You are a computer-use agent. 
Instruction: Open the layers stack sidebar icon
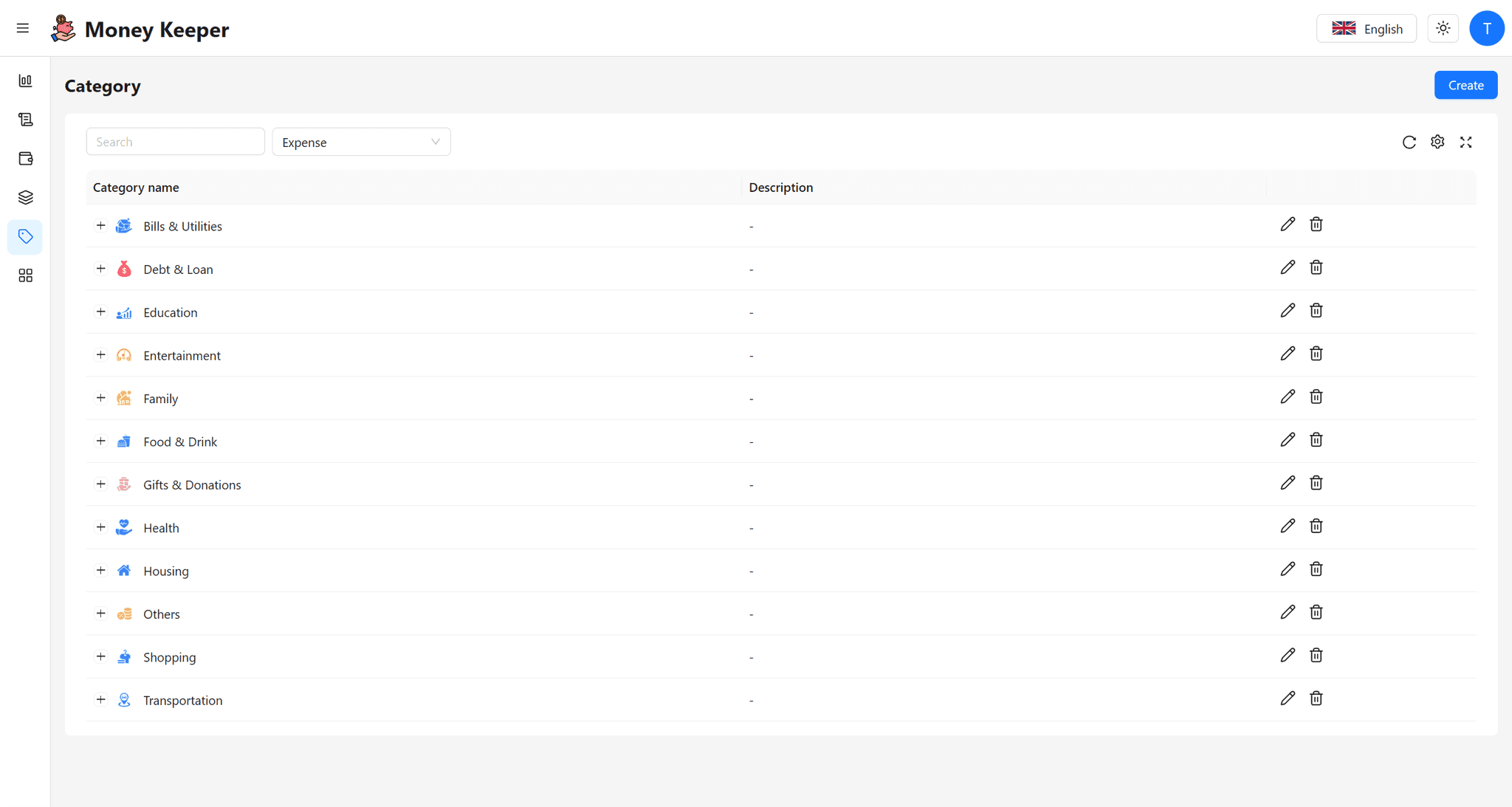25,197
